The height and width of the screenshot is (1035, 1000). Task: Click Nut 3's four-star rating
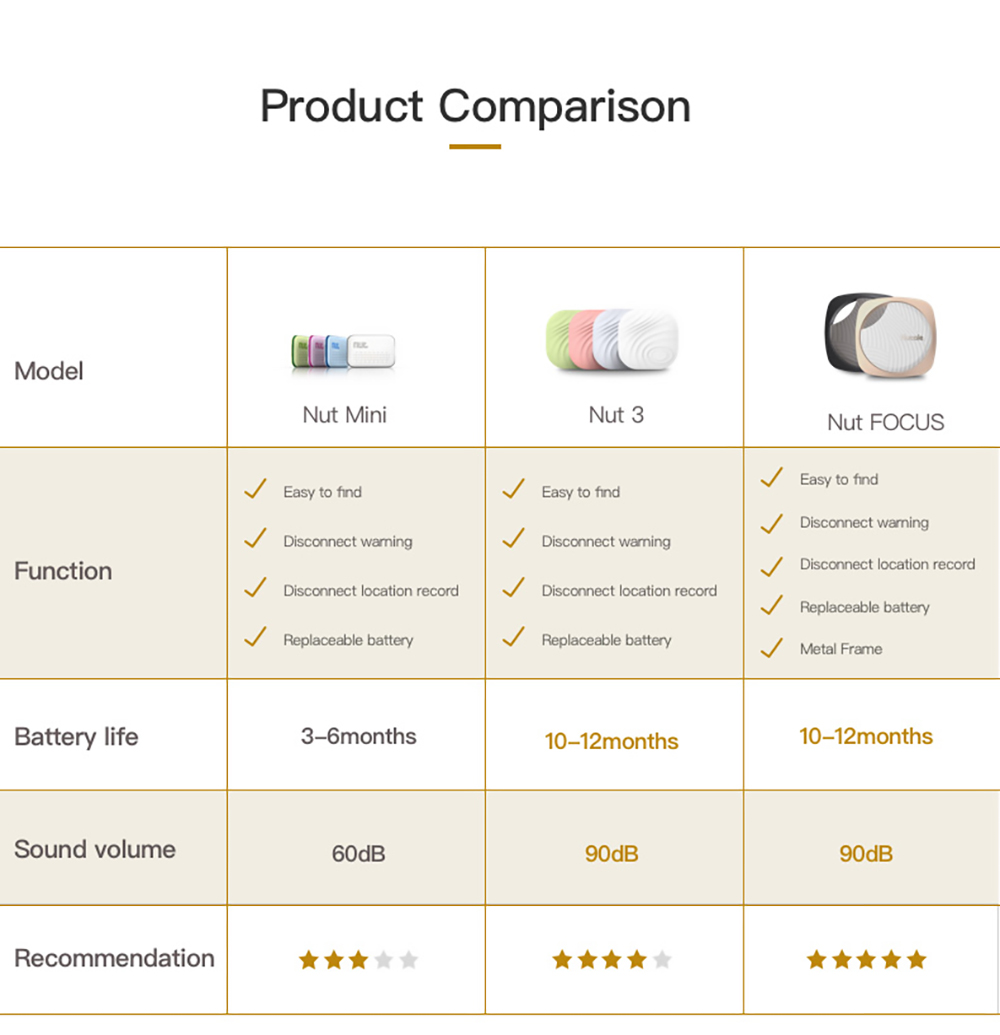tap(612, 960)
